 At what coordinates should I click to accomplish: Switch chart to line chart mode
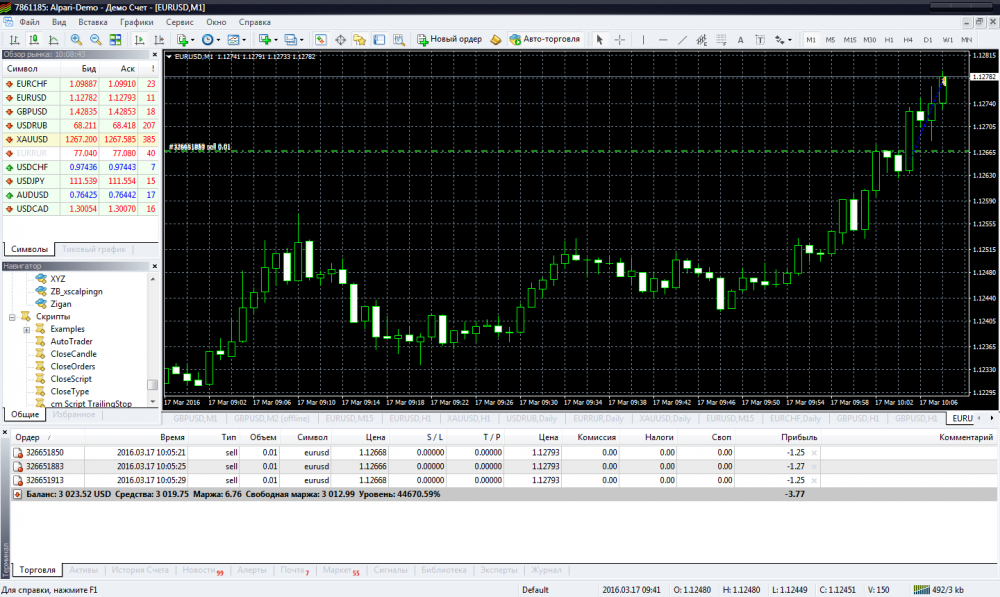[x=54, y=40]
